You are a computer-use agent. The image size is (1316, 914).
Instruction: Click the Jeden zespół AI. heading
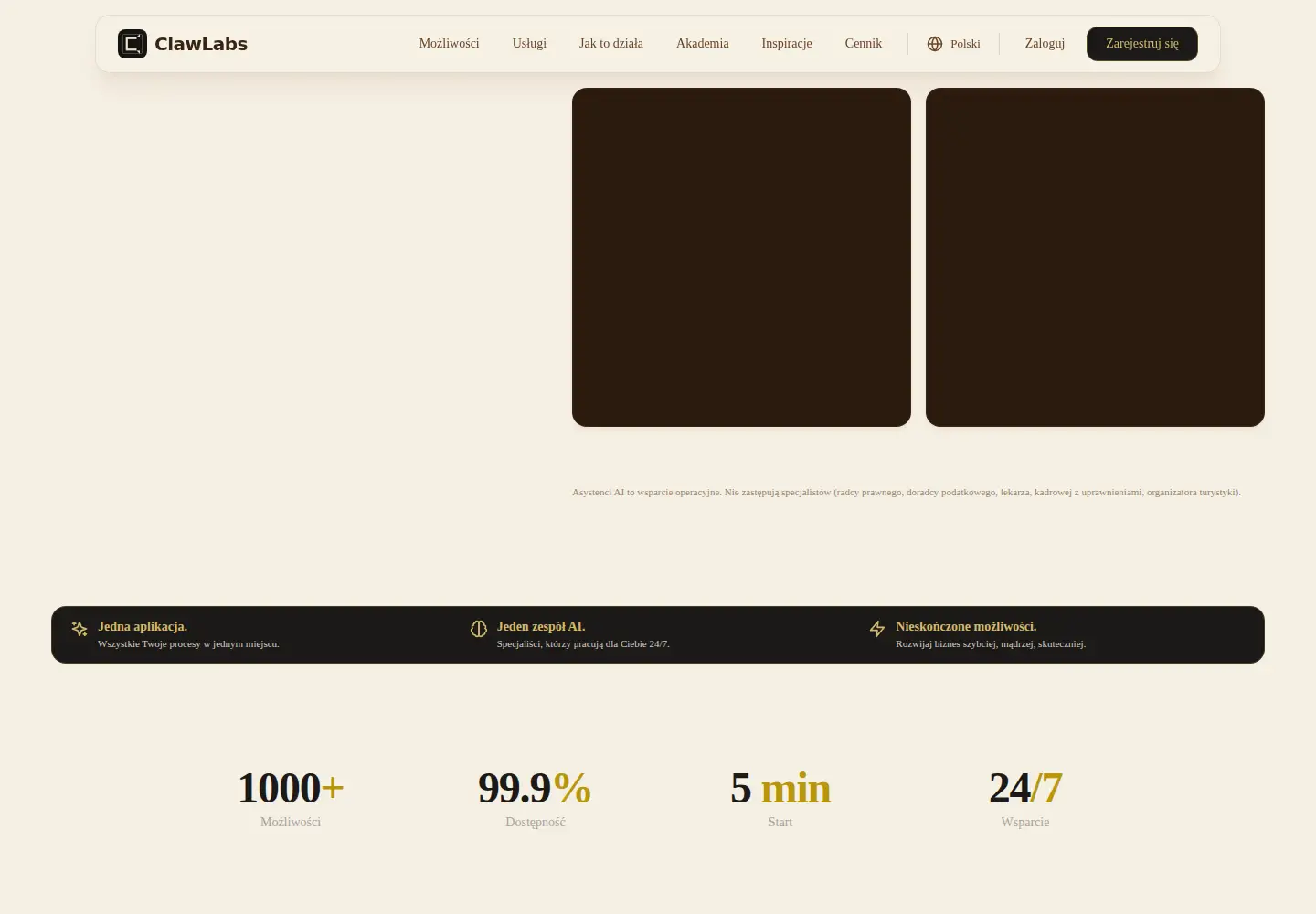point(541,627)
